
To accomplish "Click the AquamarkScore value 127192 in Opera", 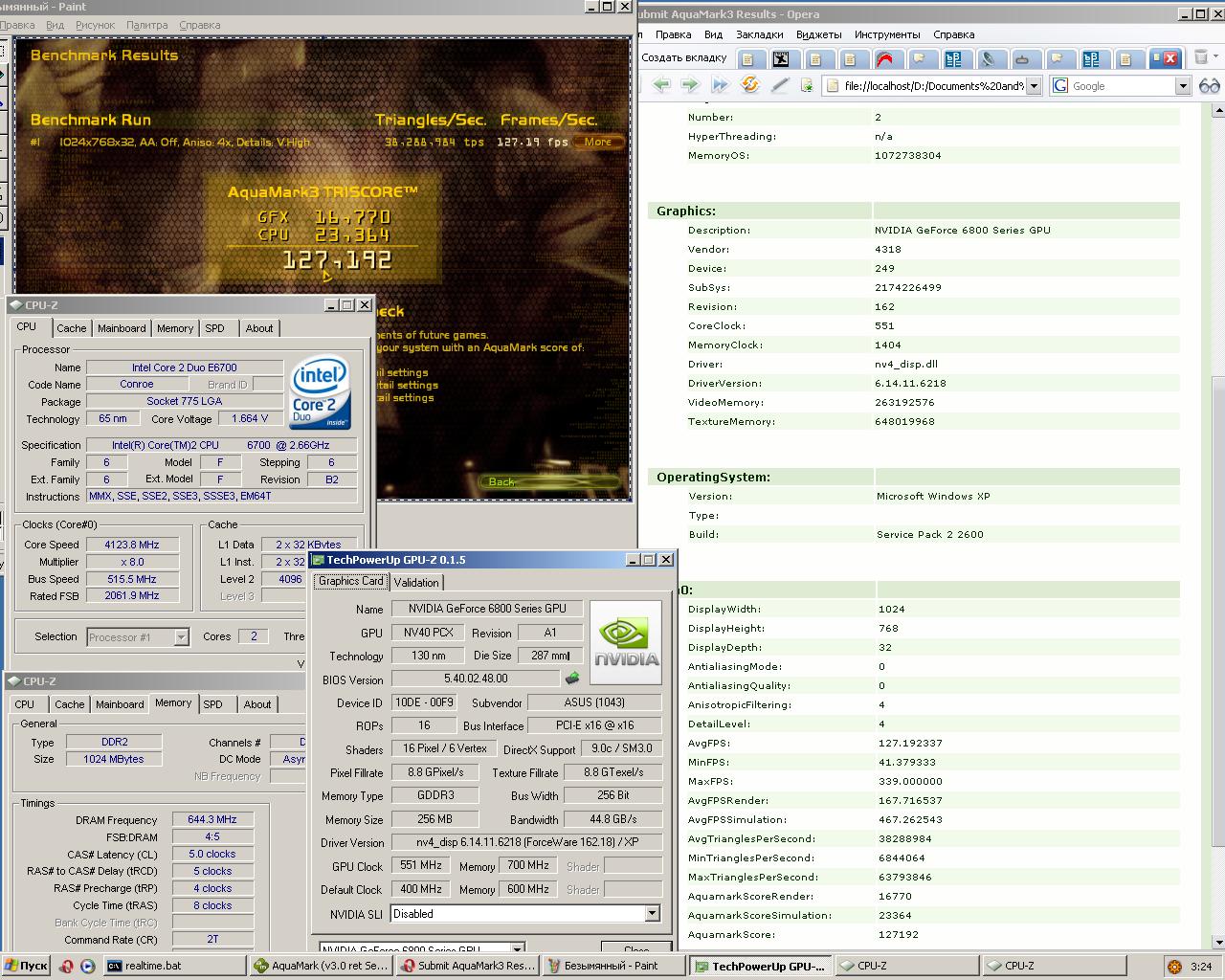I will point(899,934).
